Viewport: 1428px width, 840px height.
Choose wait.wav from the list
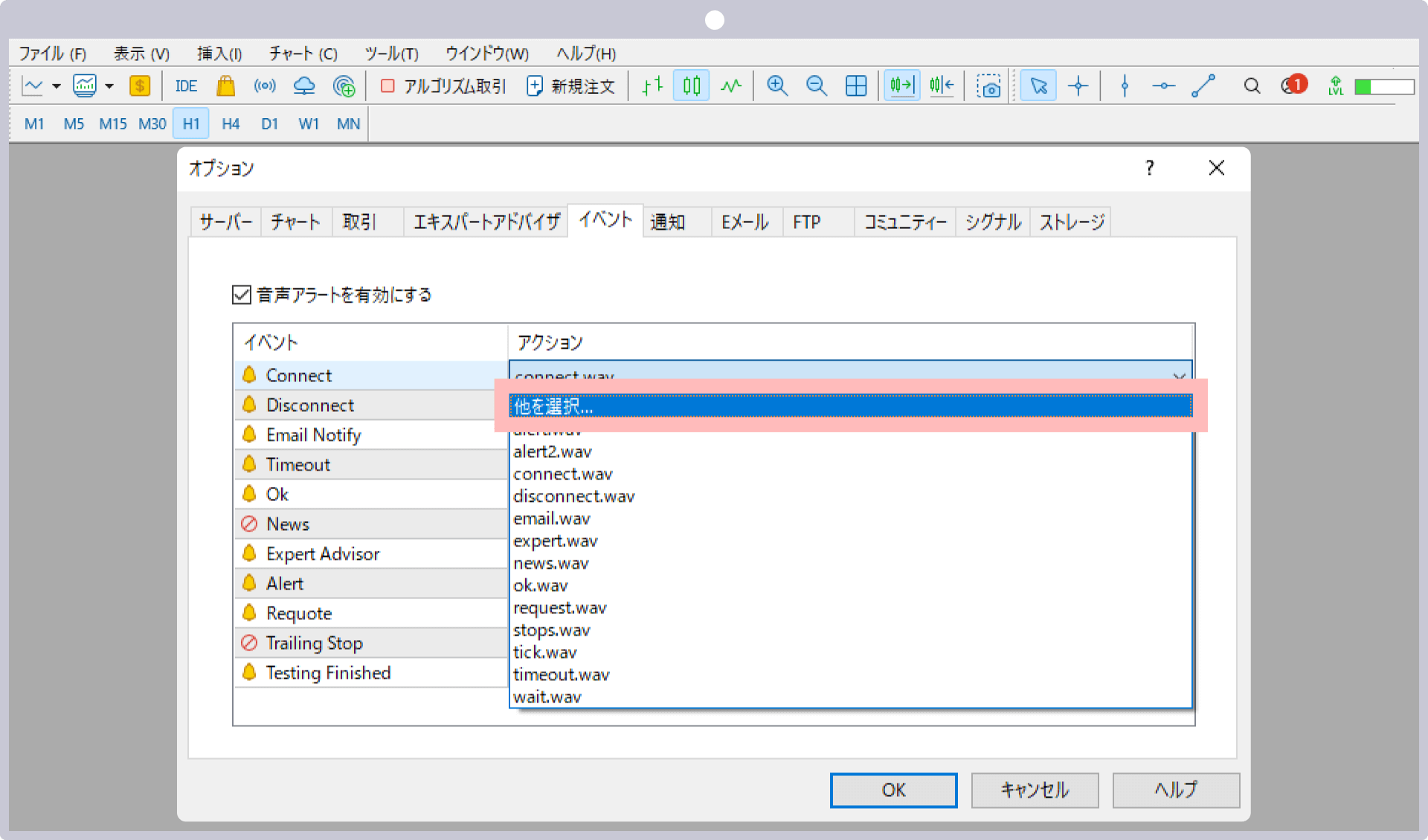(850, 697)
